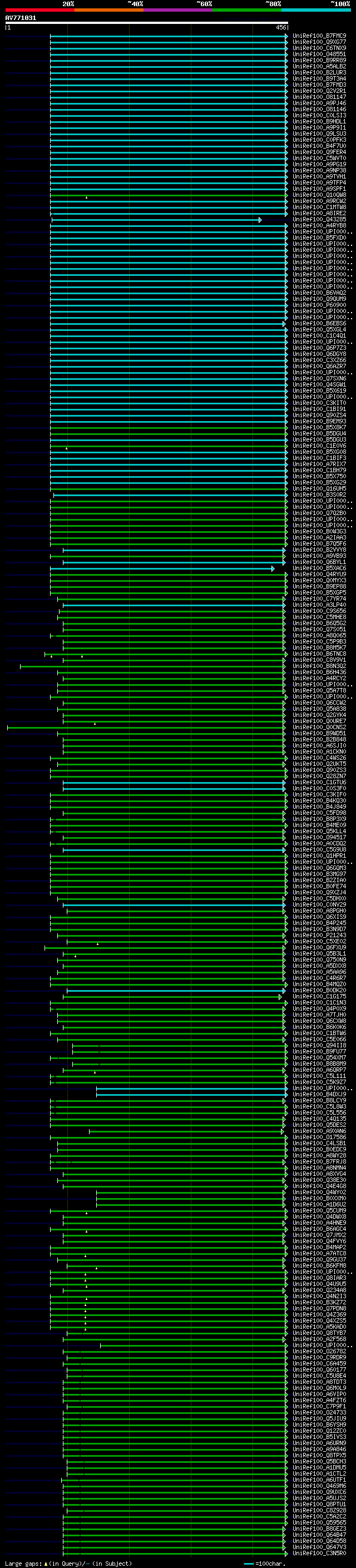
Task: Click the query name AV771031
Action: point(21,18)
